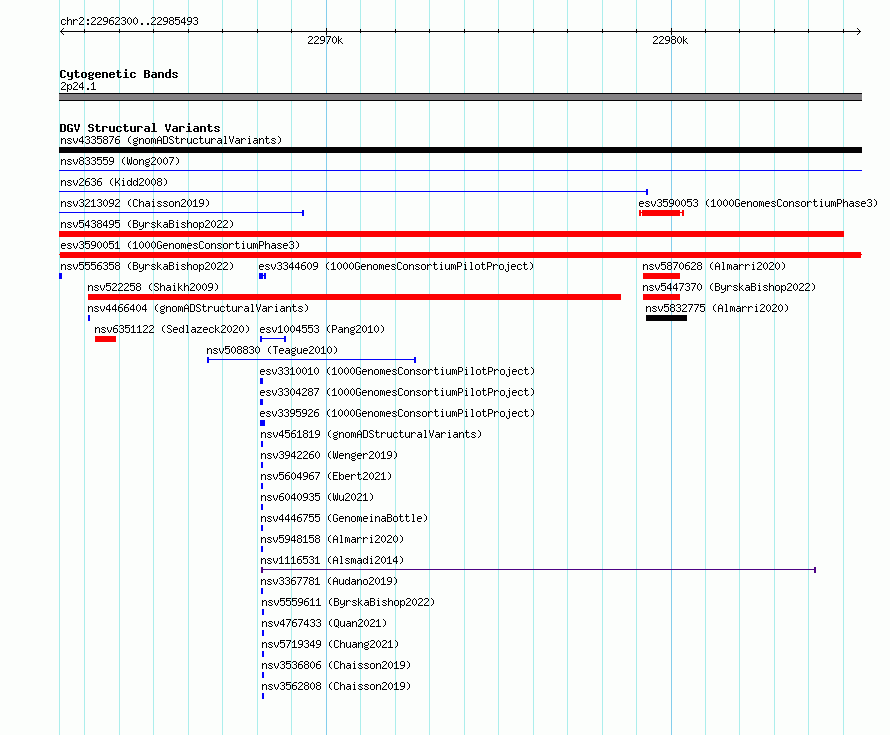Click the nsv3536806 (Chaisson2019) label
Image resolution: width=890 pixels, height=735 pixels.
pos(336,665)
